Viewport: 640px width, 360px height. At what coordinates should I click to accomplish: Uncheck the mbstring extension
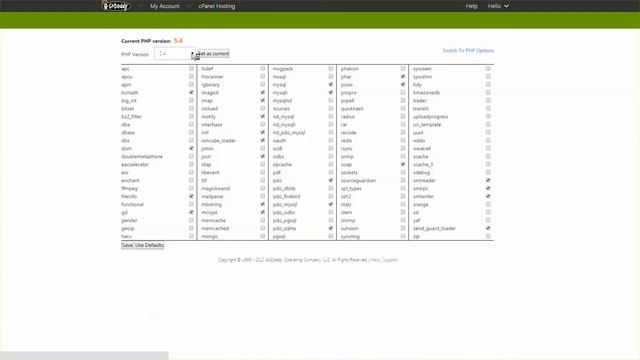click(263, 204)
